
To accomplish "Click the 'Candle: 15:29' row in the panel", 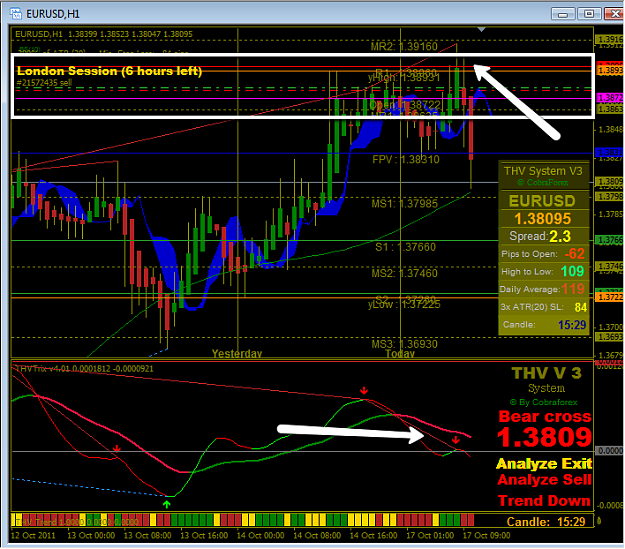I will (543, 325).
